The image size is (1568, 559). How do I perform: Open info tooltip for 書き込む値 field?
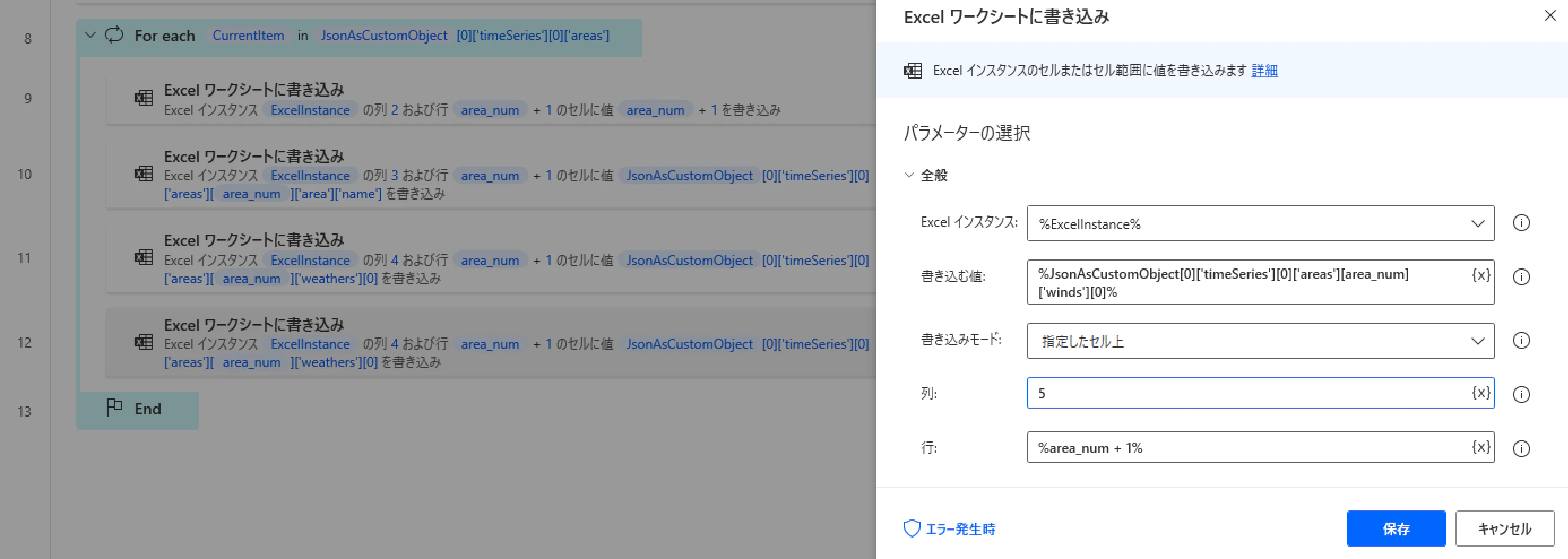coord(1521,278)
